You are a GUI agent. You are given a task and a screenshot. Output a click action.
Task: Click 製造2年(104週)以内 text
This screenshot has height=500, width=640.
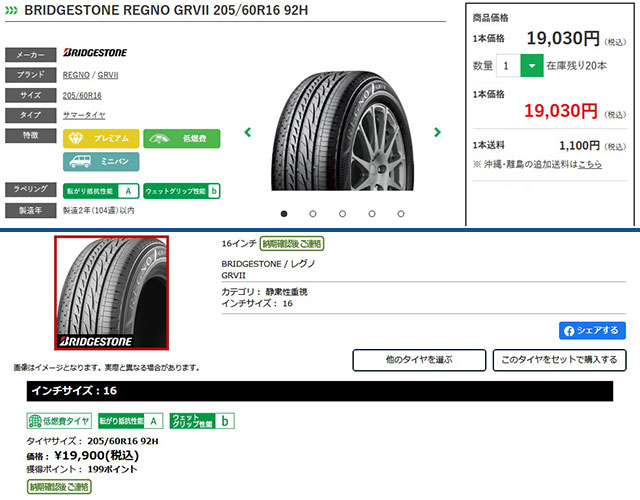98,211
